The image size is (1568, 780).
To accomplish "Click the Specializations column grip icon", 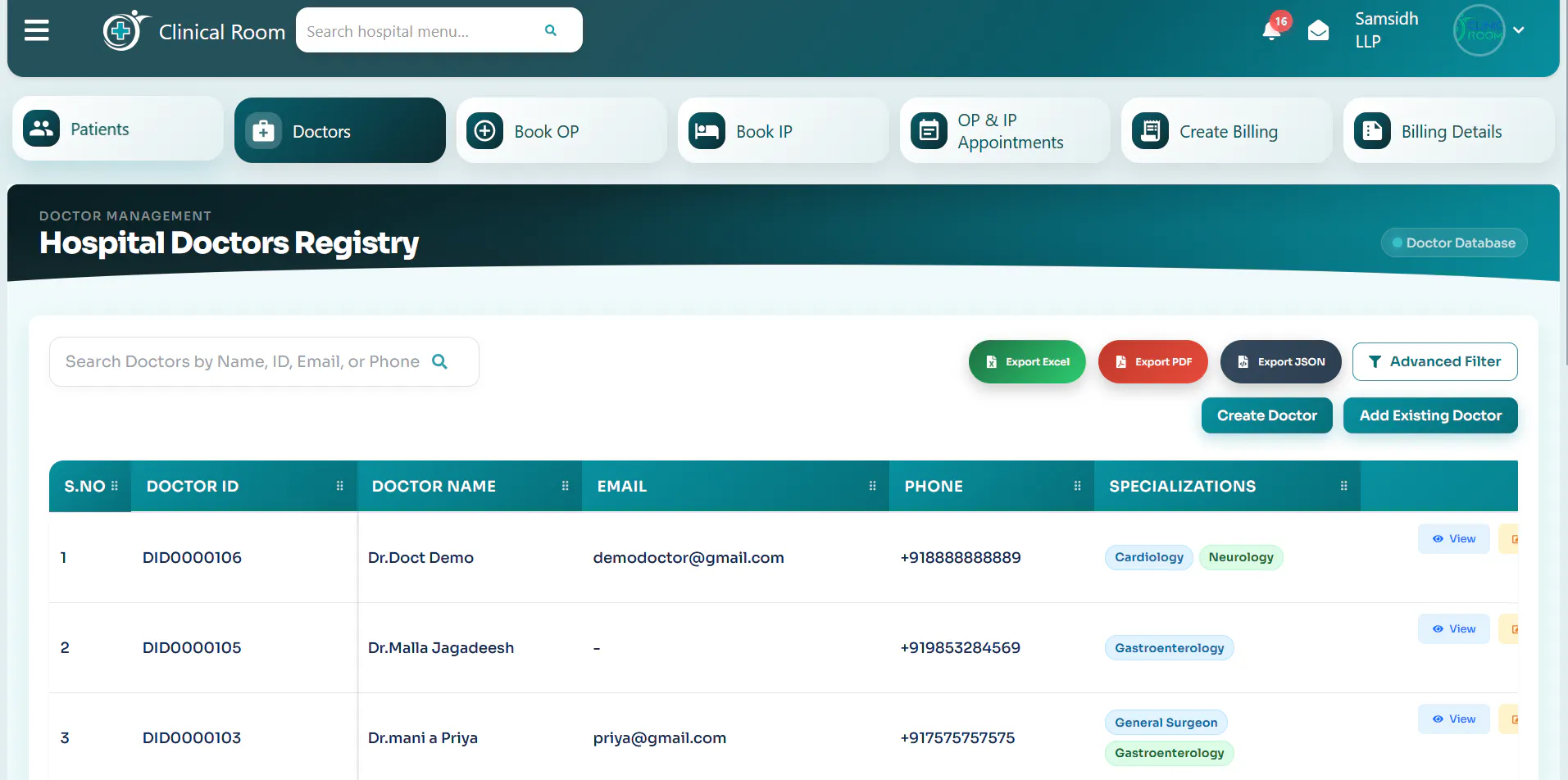I will [1344, 486].
